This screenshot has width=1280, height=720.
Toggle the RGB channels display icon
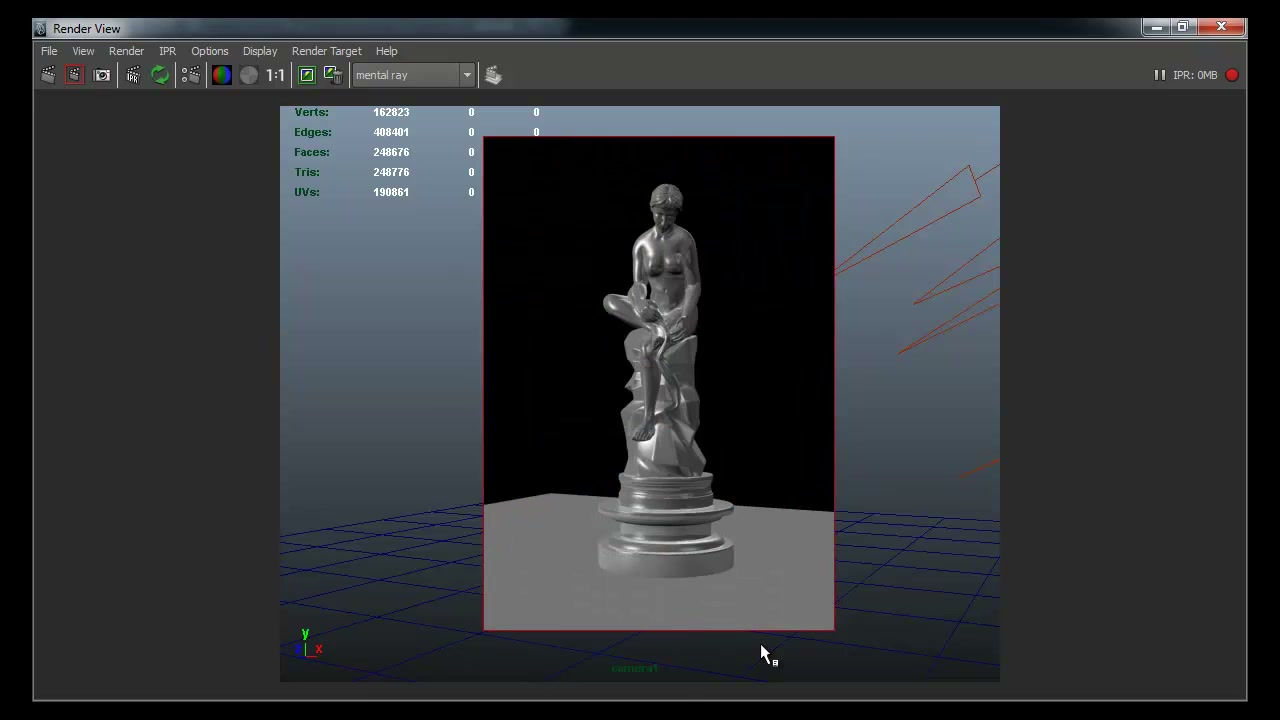pyautogui.click(x=221, y=75)
